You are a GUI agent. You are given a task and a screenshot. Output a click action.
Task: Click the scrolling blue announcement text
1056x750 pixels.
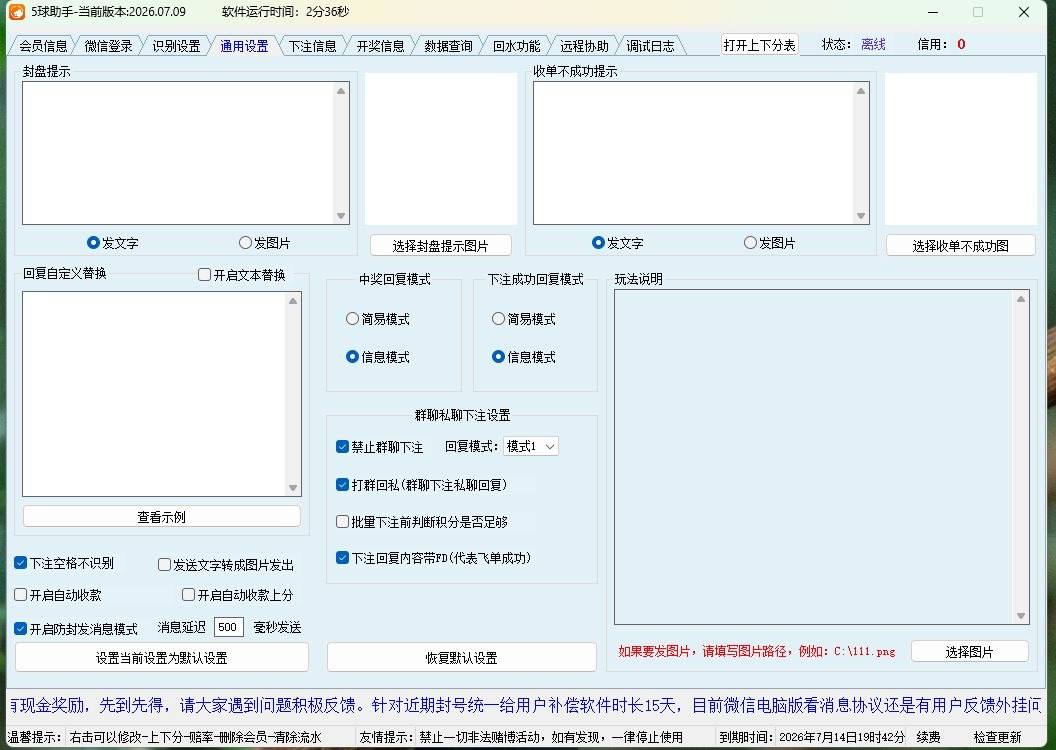(526, 706)
